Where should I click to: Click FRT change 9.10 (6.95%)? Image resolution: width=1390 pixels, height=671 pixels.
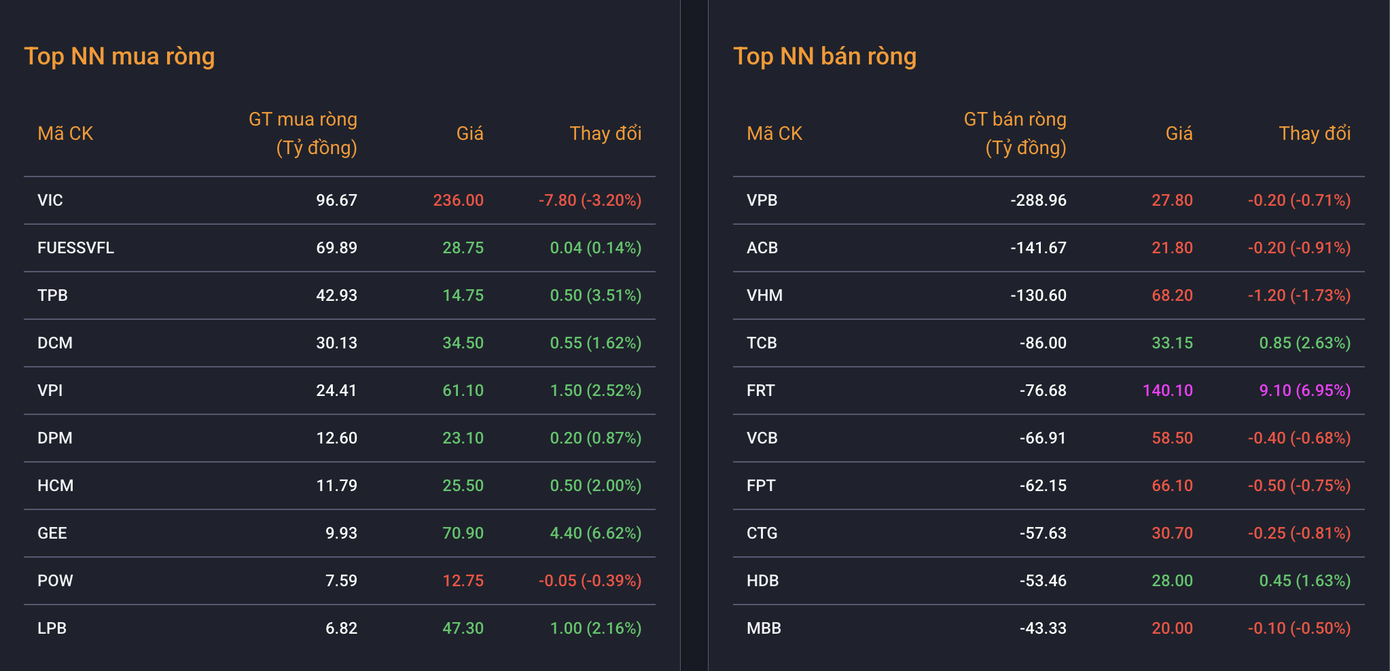click(x=1305, y=390)
